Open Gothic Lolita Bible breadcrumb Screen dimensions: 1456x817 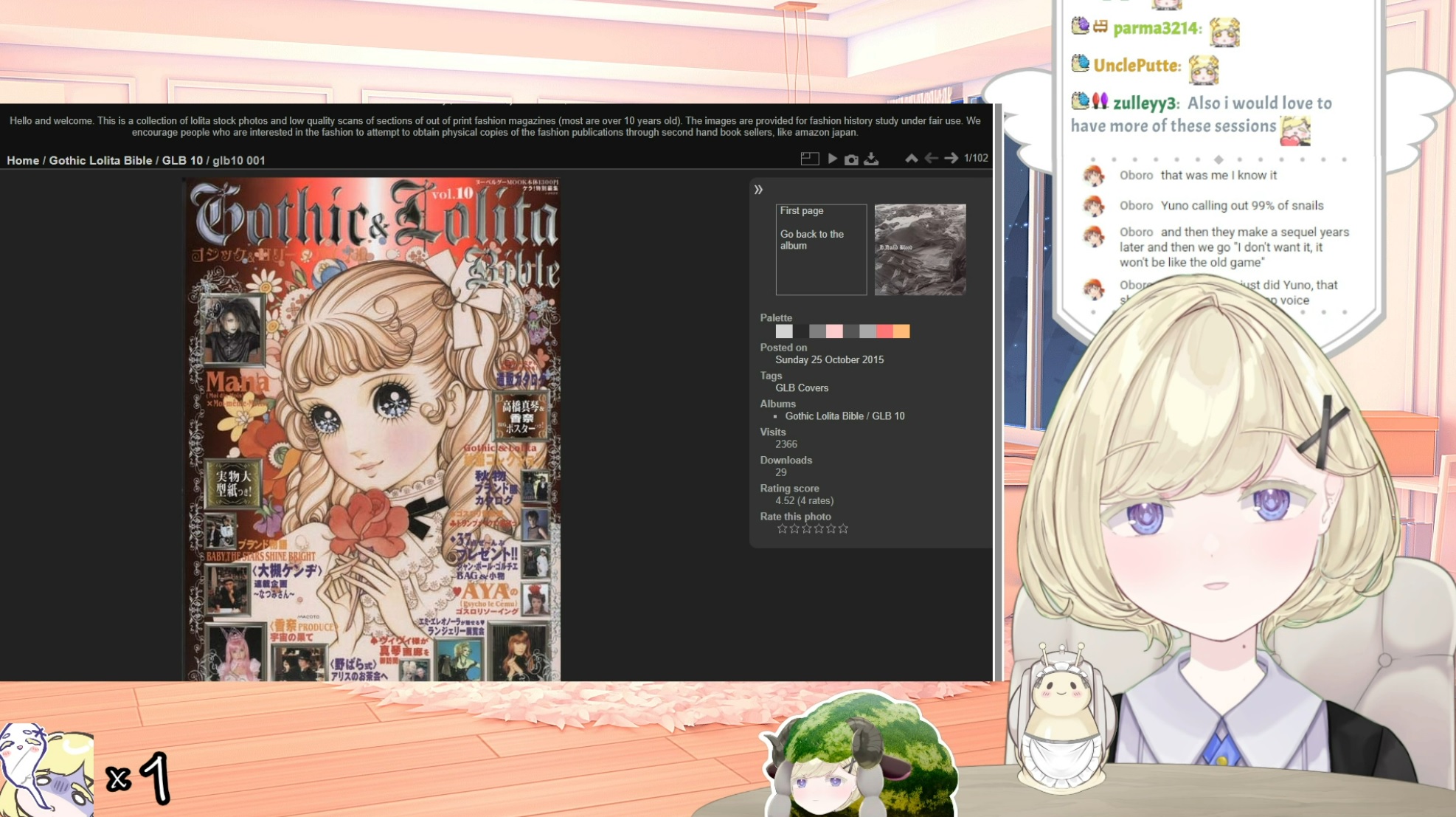coord(100,160)
